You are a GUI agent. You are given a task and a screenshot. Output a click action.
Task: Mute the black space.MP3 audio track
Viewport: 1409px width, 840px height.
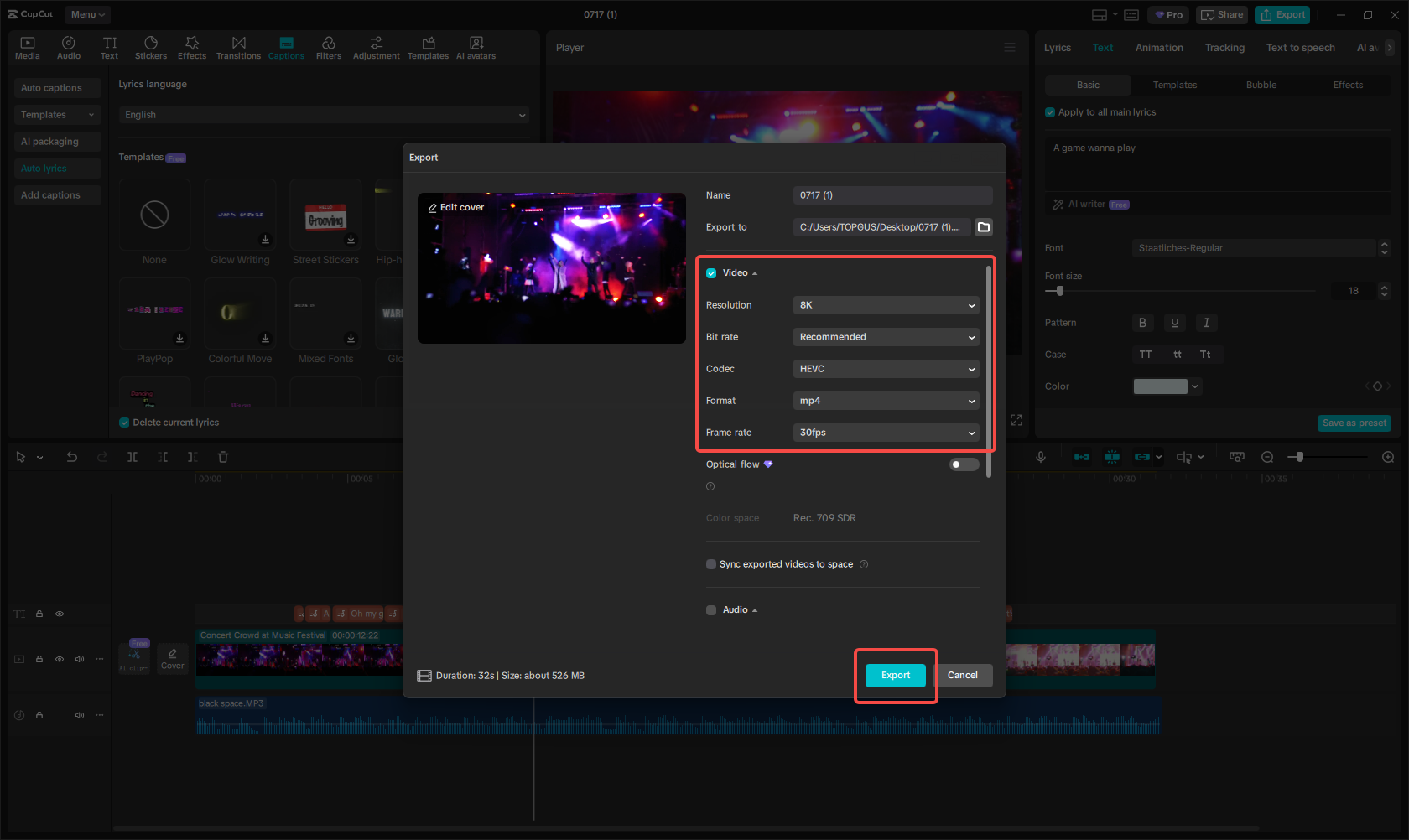point(80,715)
